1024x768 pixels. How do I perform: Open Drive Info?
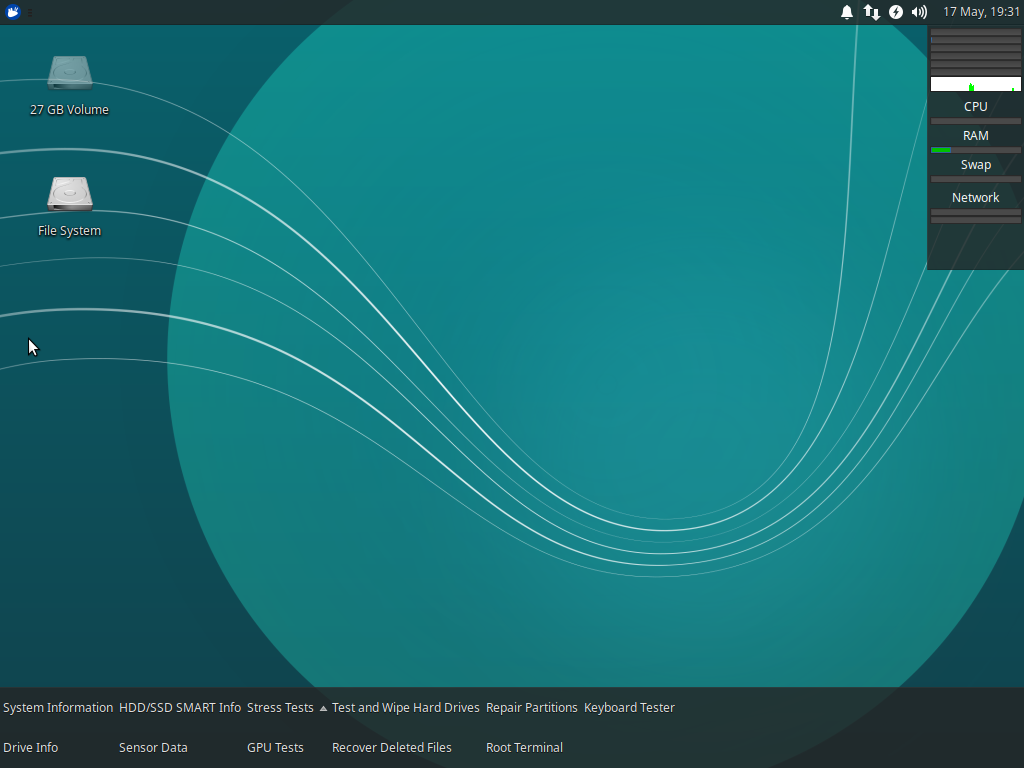(x=30, y=747)
